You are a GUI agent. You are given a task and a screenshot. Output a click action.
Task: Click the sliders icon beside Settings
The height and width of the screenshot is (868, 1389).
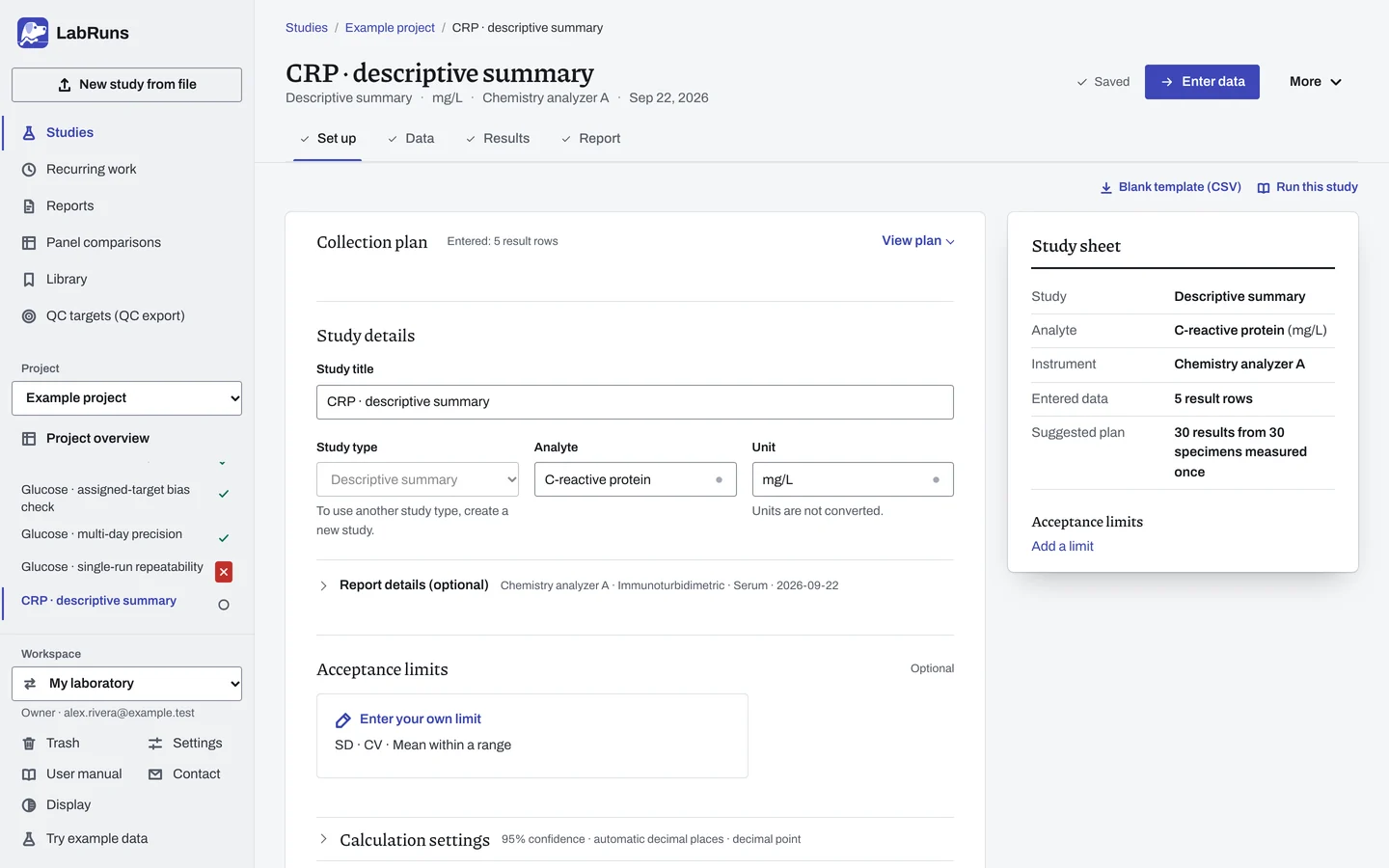click(155, 744)
